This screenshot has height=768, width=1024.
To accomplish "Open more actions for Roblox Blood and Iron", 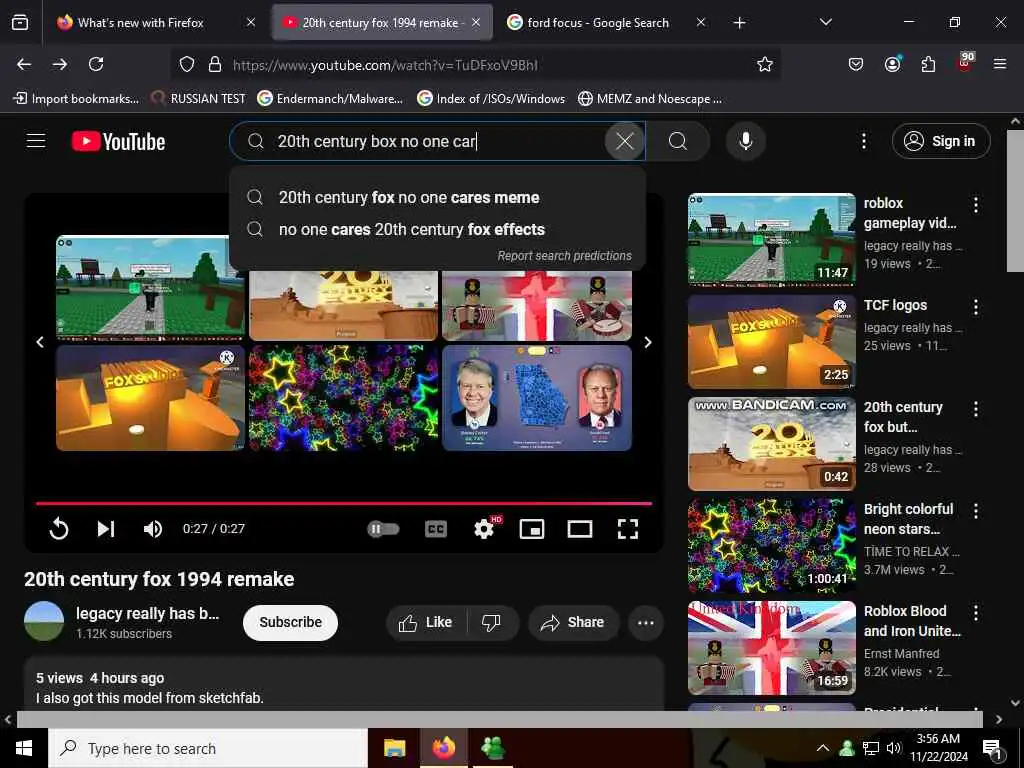I will pos(976,612).
